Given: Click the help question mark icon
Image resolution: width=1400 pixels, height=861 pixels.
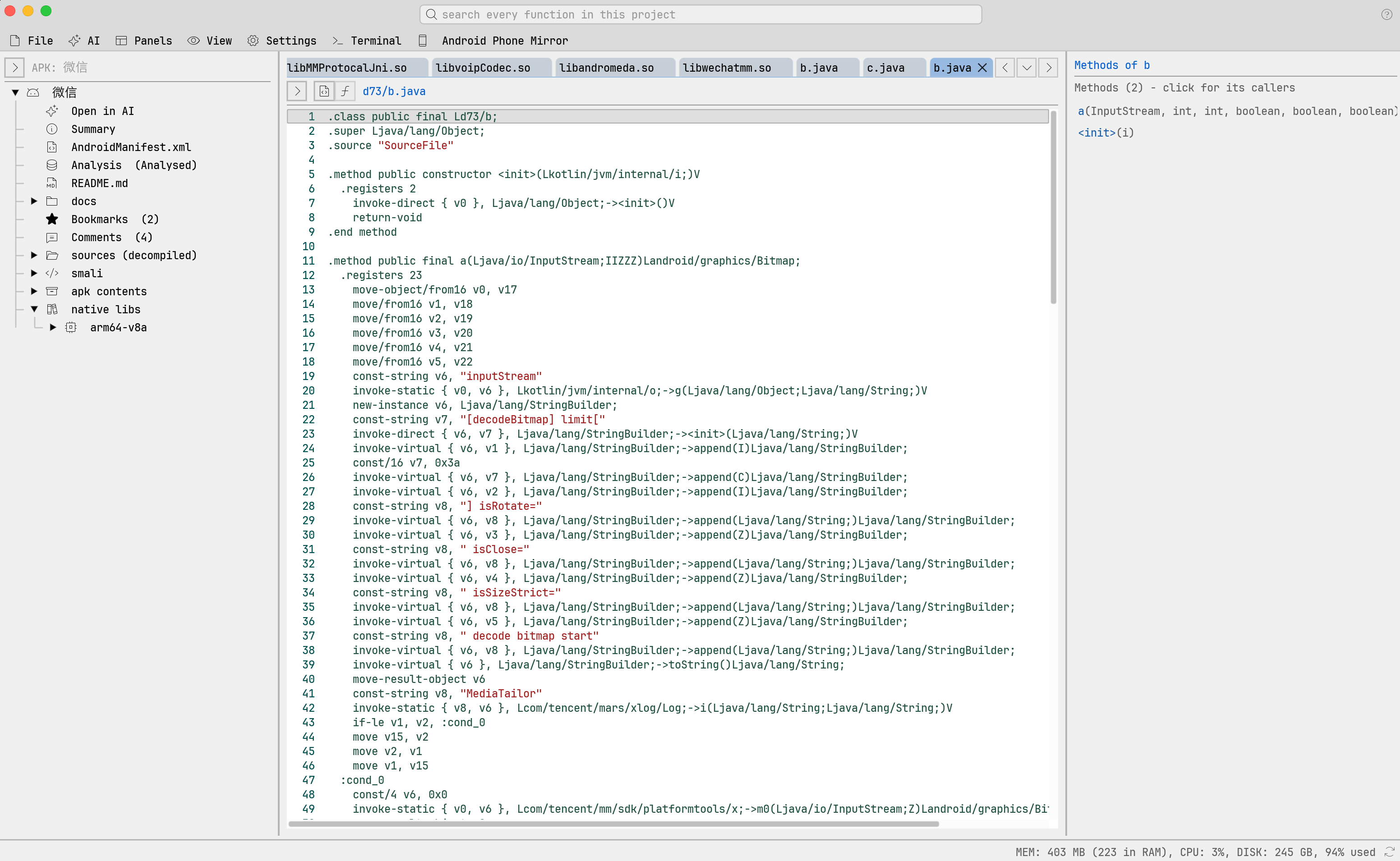Looking at the screenshot, I should pos(1386,14).
